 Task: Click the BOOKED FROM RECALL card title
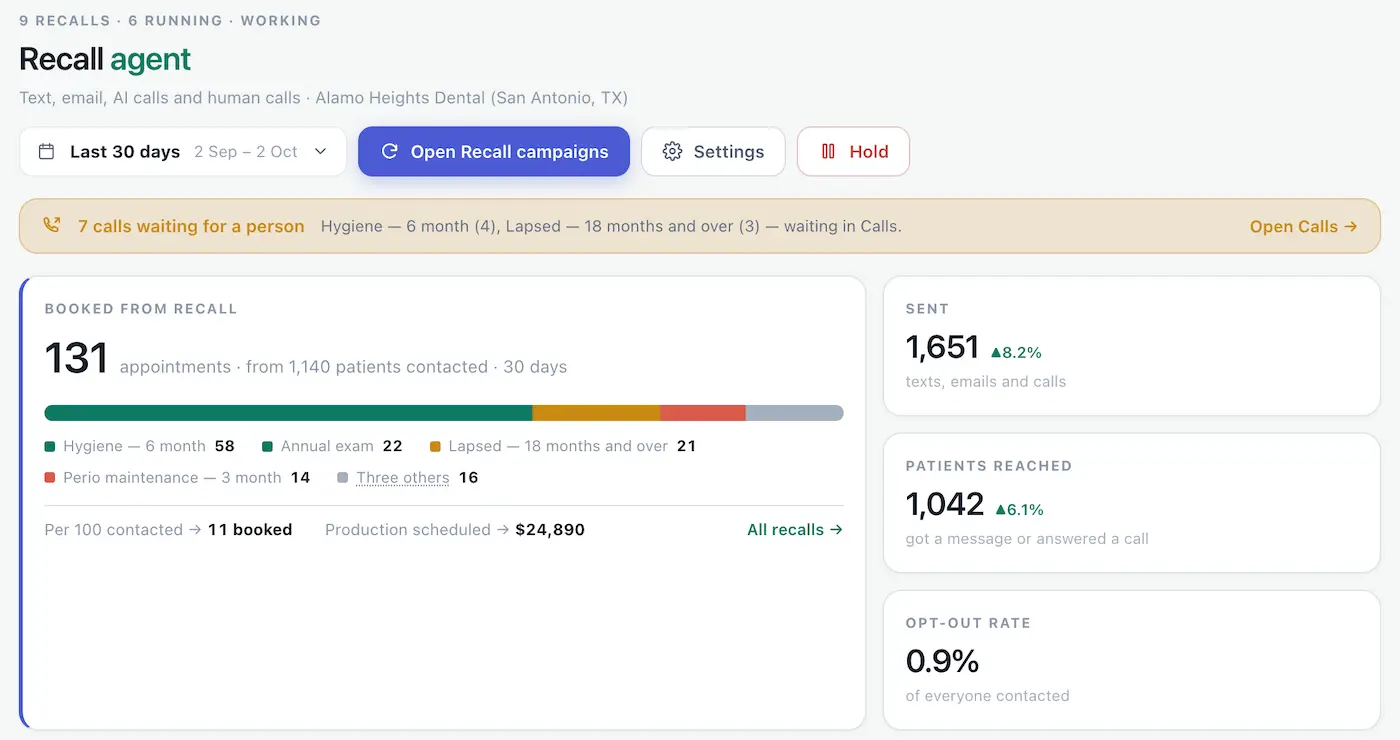coord(141,309)
